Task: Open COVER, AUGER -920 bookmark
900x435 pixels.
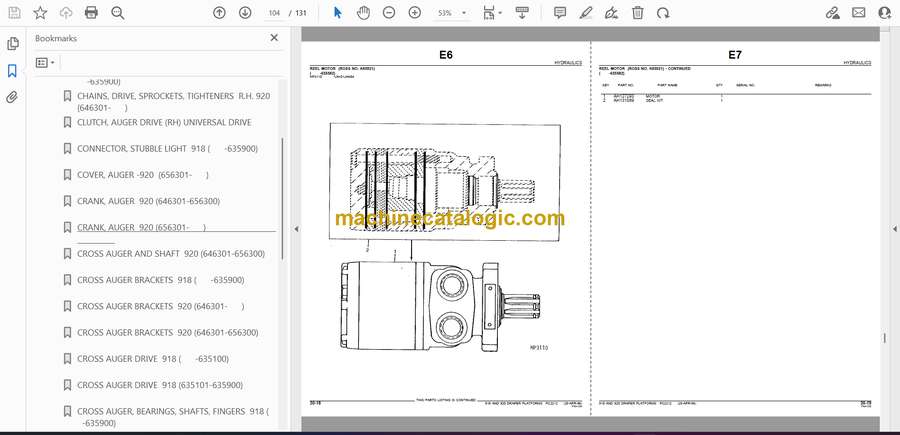Action: (x=143, y=175)
